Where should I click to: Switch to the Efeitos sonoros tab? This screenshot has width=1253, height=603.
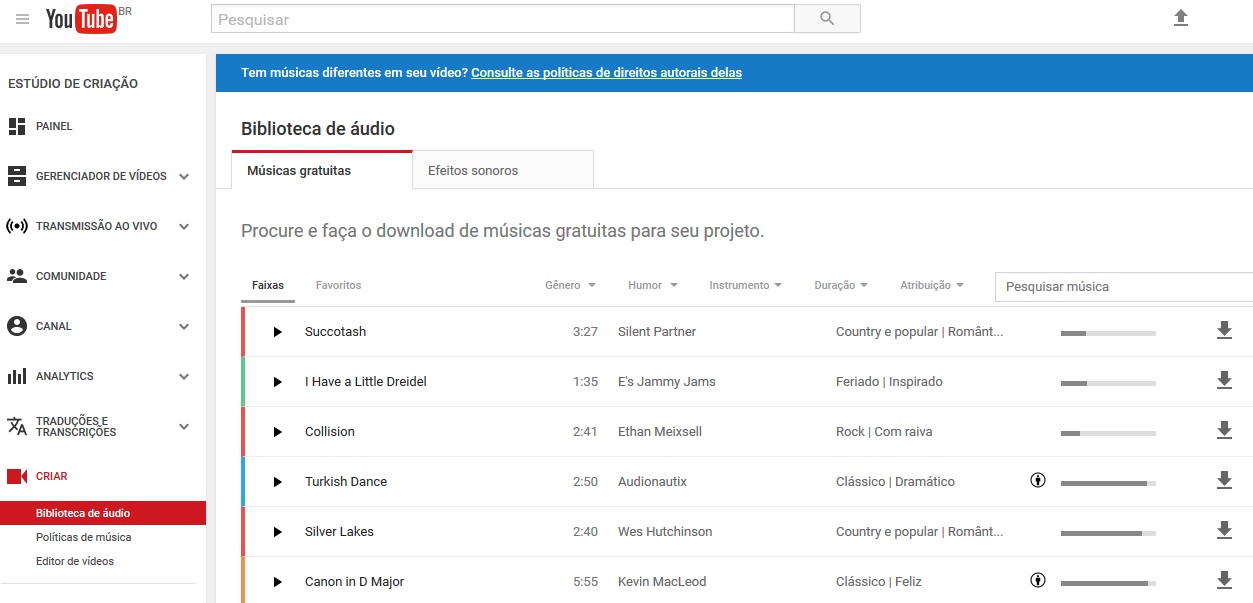[x=473, y=171]
